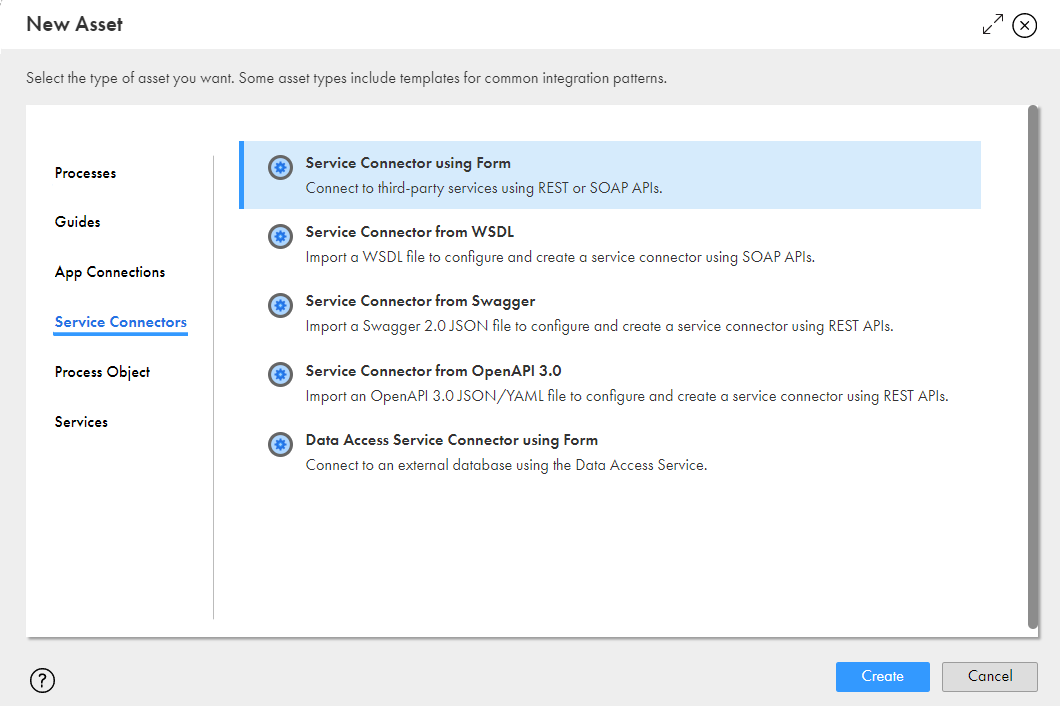Close the New Asset dialog

tap(1024, 25)
